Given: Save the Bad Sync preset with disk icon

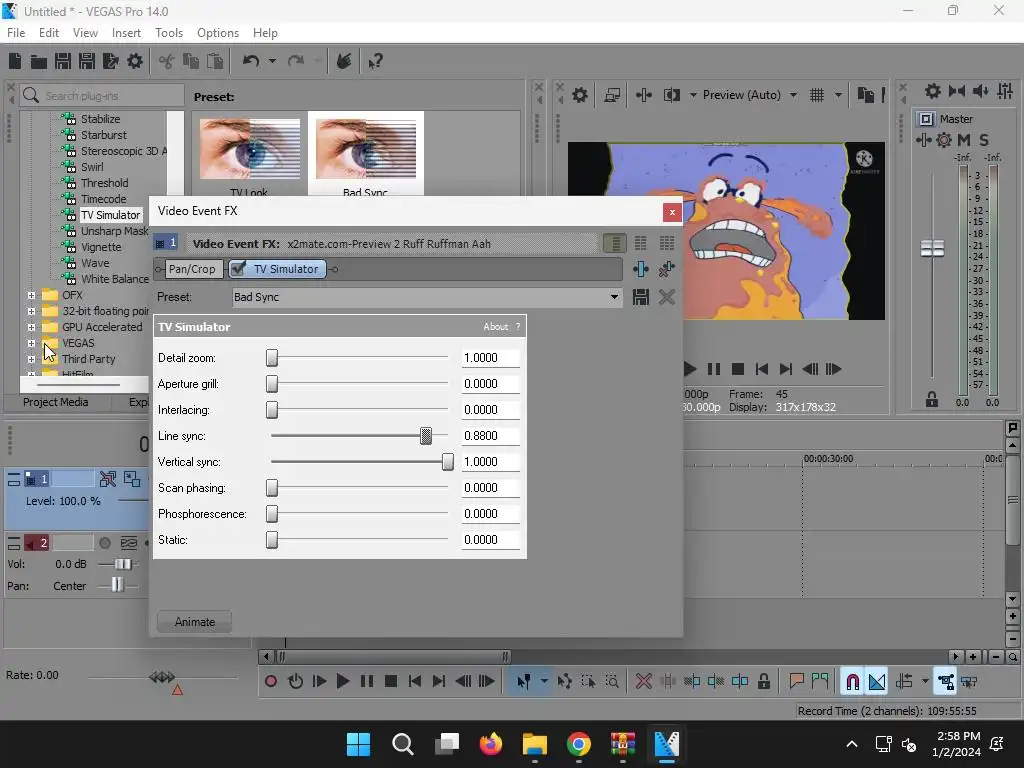Looking at the screenshot, I should pos(641,297).
